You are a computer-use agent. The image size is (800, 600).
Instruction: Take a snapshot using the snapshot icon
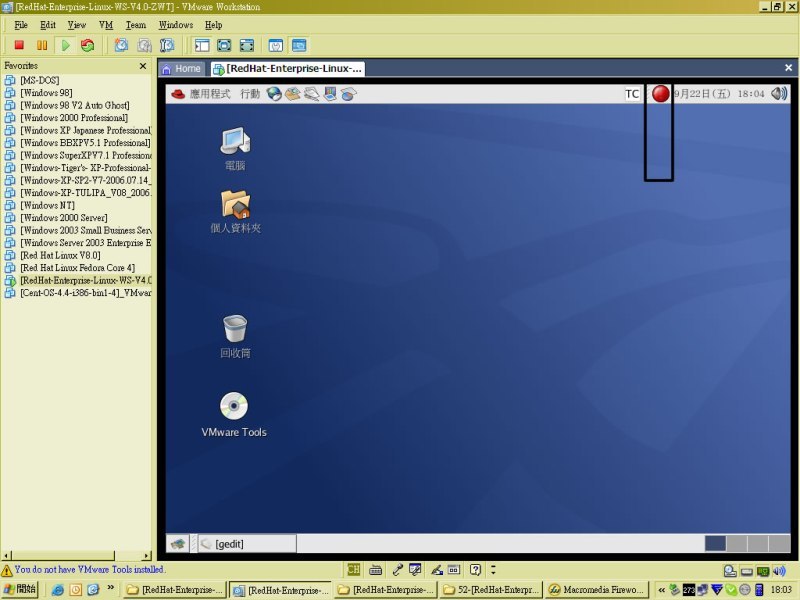(x=121, y=45)
